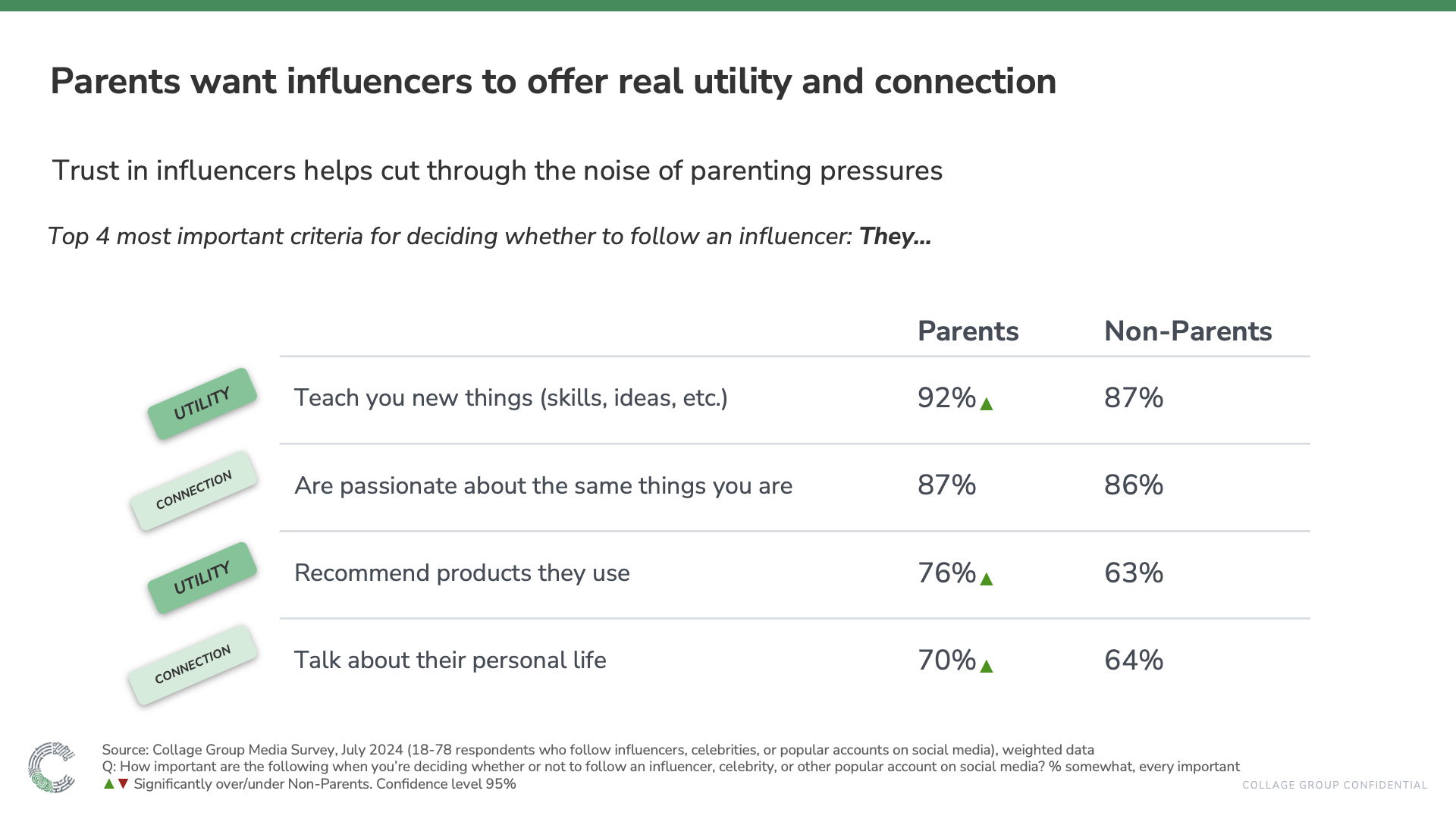The height and width of the screenshot is (819, 1456).
Task: Select the UTILITY badge beside 'Recommend products'
Action: tap(202, 578)
